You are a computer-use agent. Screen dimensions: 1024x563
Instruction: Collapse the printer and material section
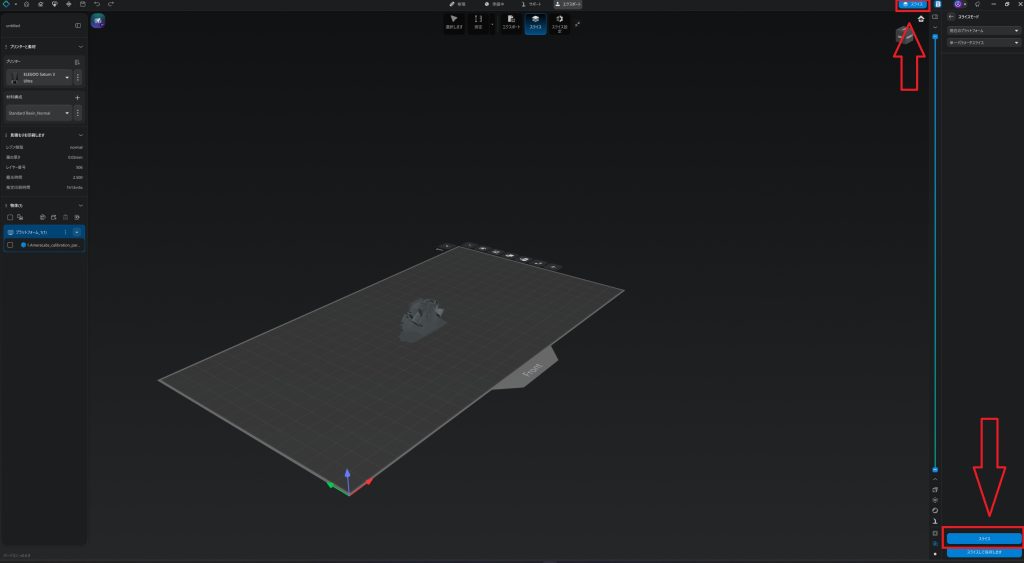[80, 46]
